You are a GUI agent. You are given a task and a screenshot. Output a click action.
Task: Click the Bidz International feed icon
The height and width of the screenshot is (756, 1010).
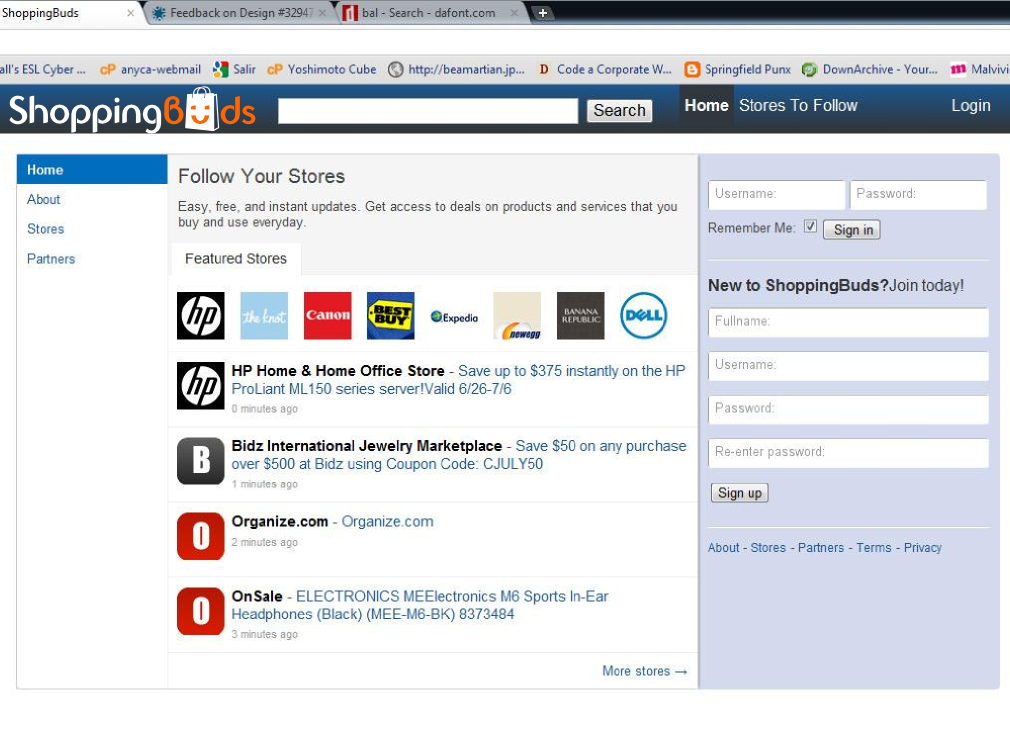coord(200,461)
